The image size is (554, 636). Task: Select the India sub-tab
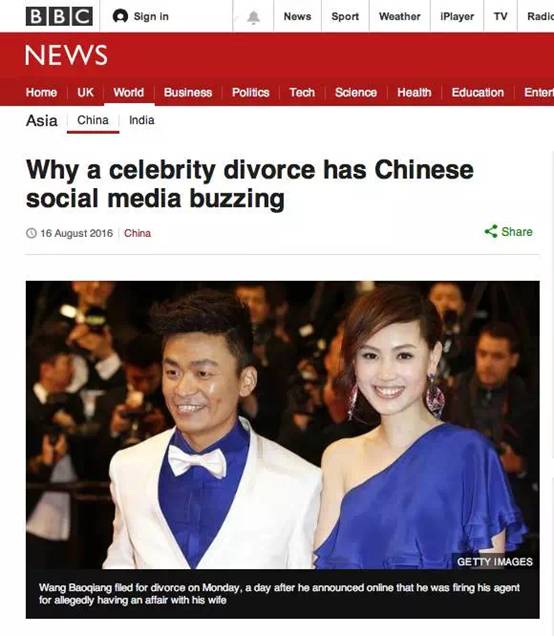click(142, 120)
